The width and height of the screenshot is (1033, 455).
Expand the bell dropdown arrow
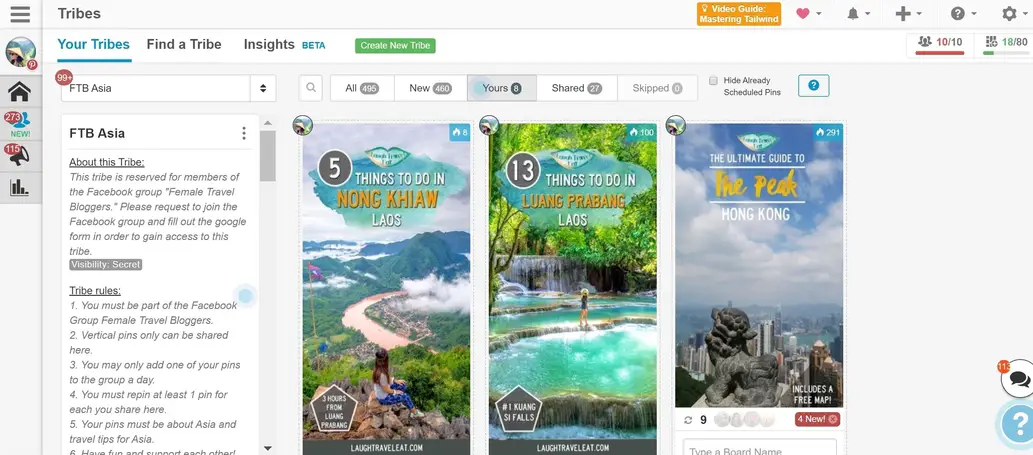click(x=868, y=14)
